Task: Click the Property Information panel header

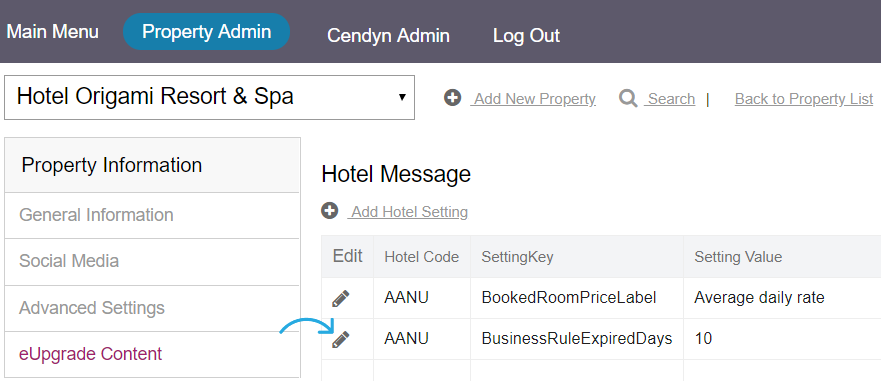Action: pos(152,165)
